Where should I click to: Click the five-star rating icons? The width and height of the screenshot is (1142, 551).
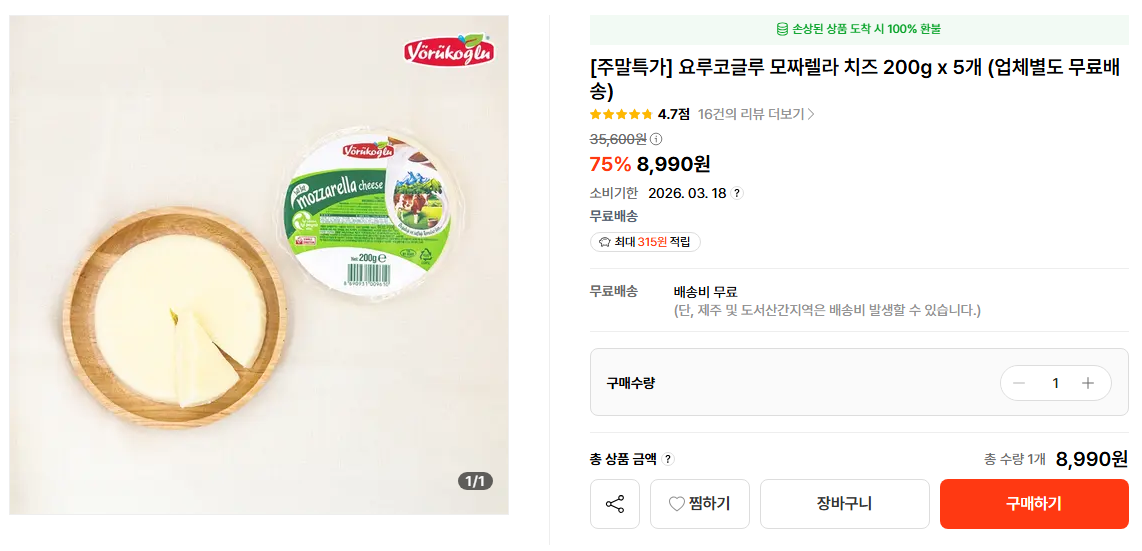tap(621, 114)
